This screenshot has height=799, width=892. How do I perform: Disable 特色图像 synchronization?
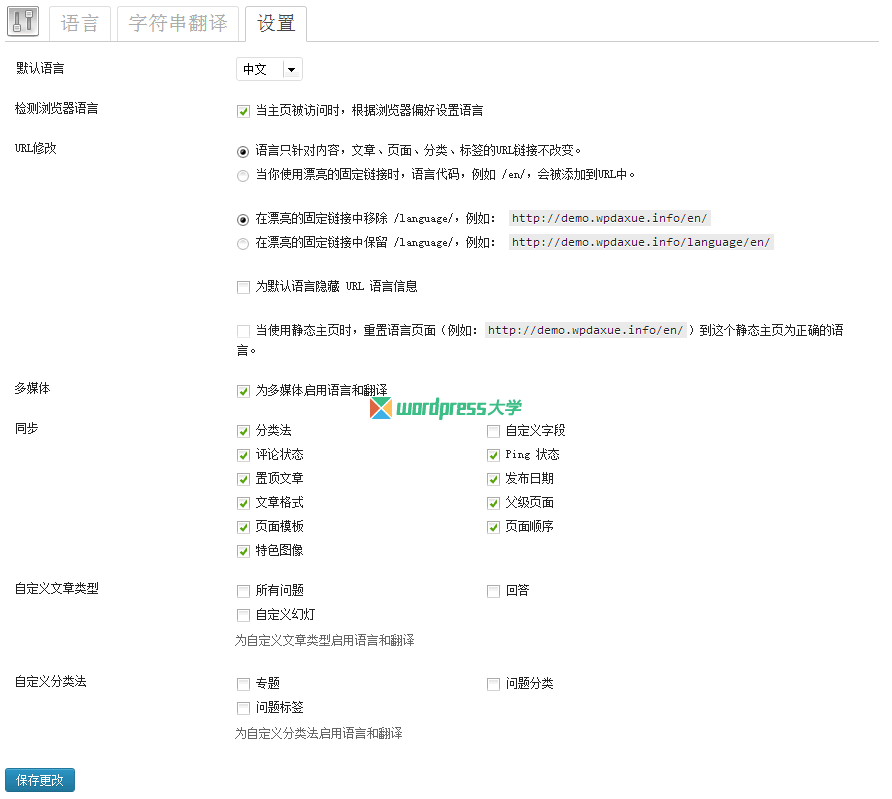click(243, 550)
